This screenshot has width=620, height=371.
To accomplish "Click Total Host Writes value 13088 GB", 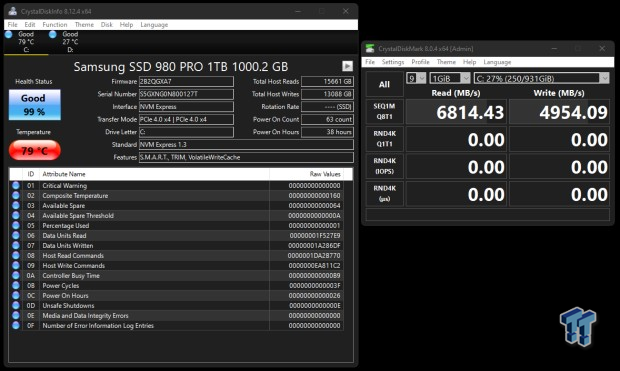I will [327, 94].
